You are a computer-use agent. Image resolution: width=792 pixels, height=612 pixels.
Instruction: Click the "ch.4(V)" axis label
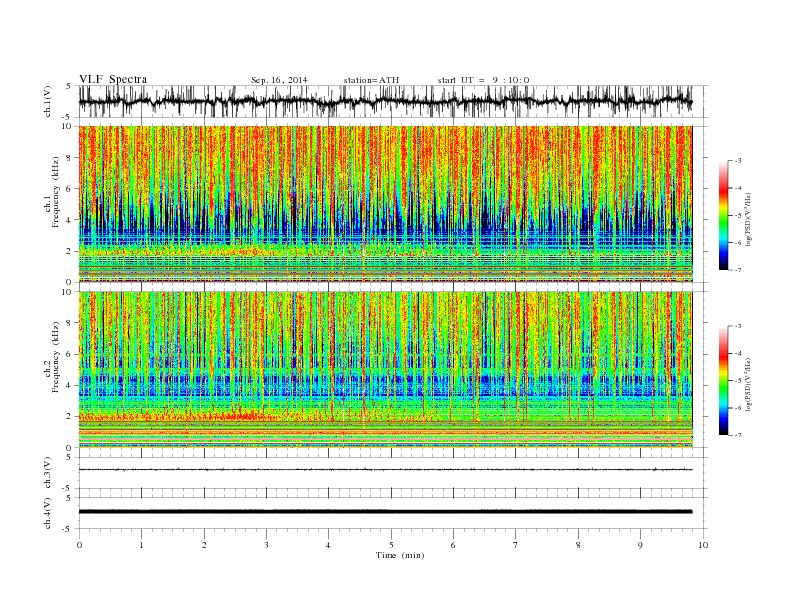[x=48, y=513]
